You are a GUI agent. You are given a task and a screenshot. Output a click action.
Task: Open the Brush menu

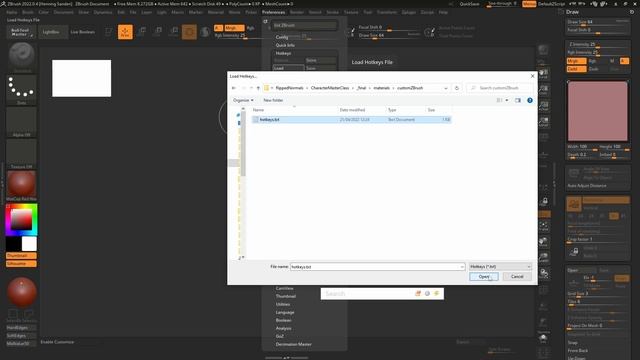tap(28, 12)
